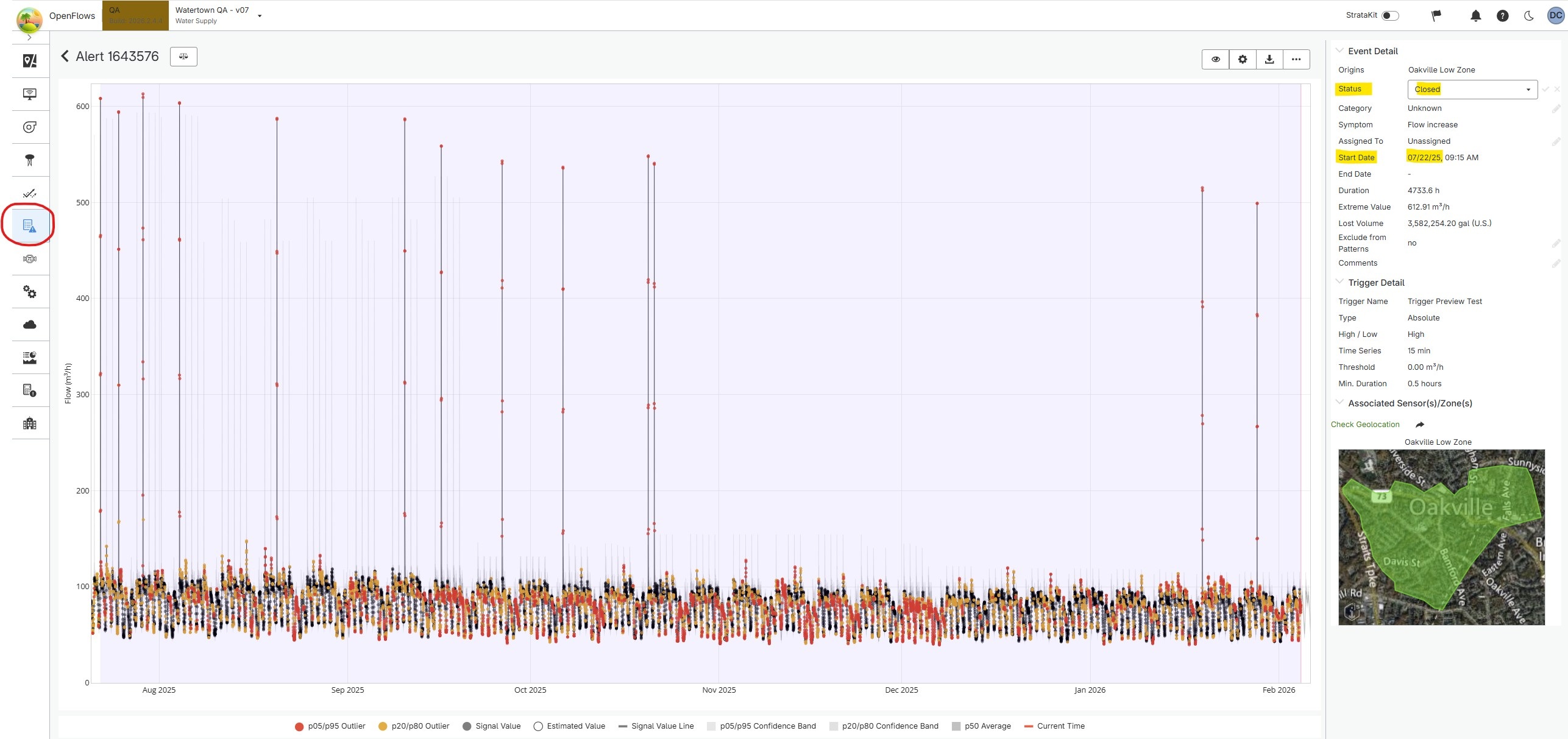Click the p05/p95 Outlier legend swatch

pos(299,726)
